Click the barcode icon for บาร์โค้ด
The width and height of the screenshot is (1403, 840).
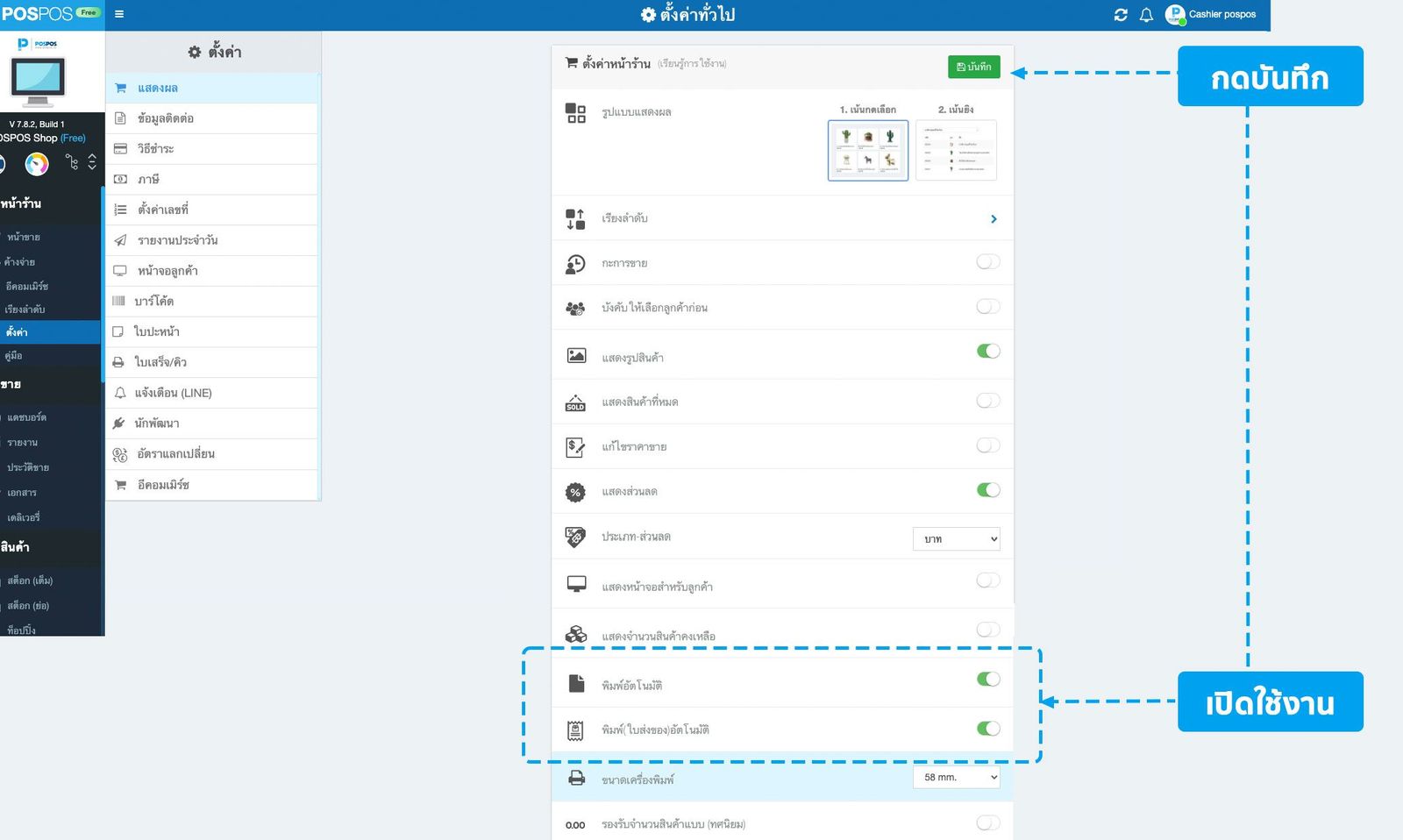[118, 301]
